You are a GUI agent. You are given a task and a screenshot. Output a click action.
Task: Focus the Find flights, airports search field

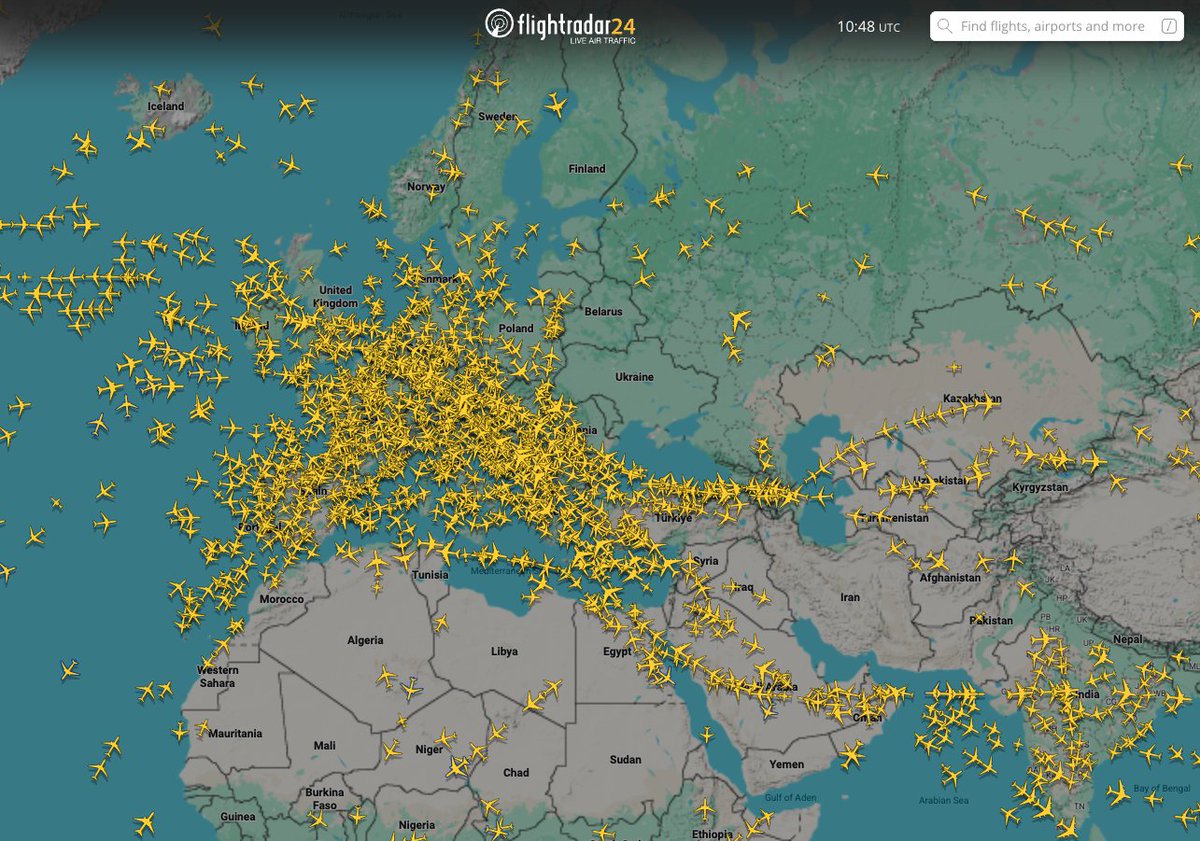[x=1057, y=27]
